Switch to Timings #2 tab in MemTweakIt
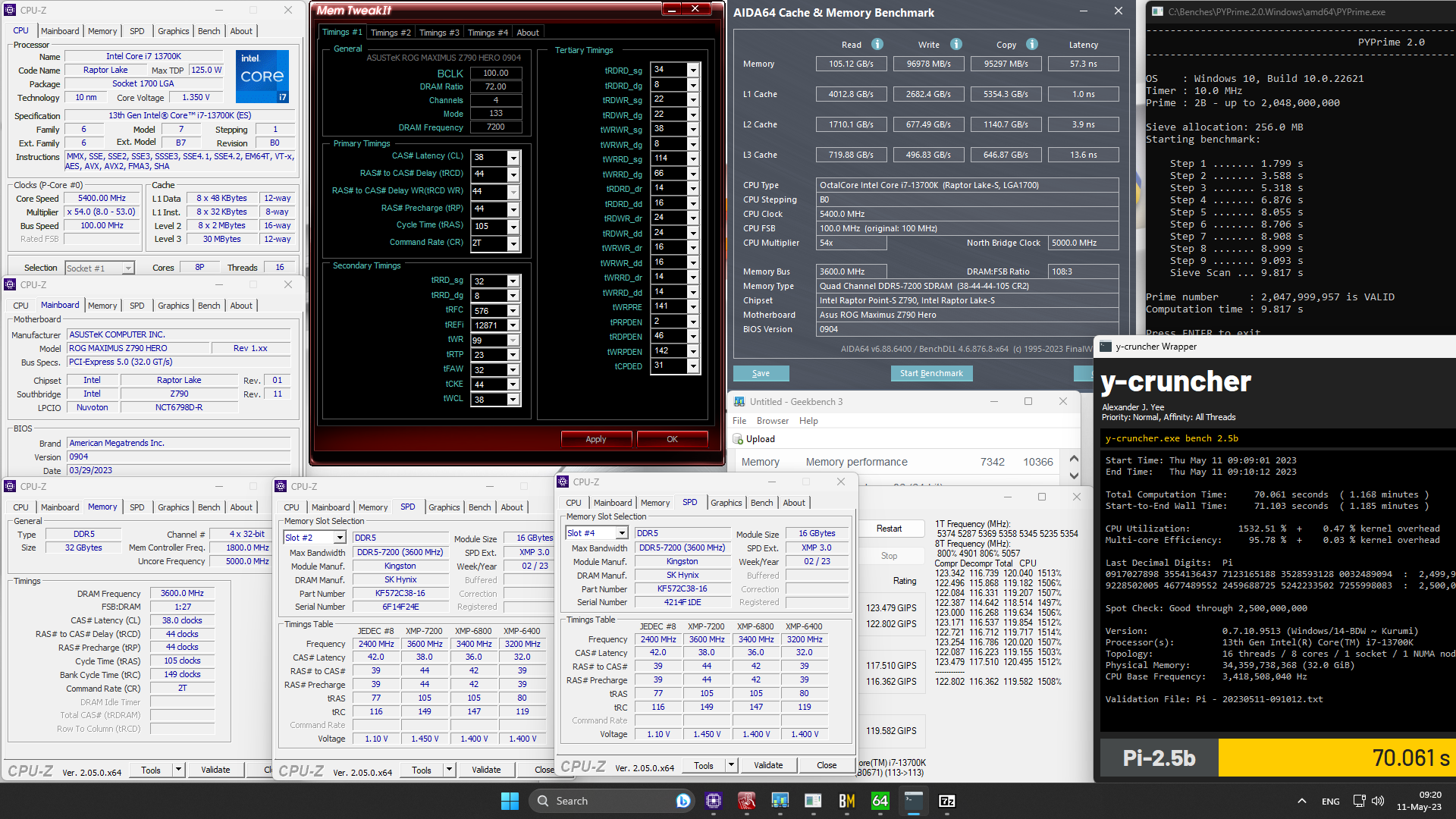 (391, 33)
